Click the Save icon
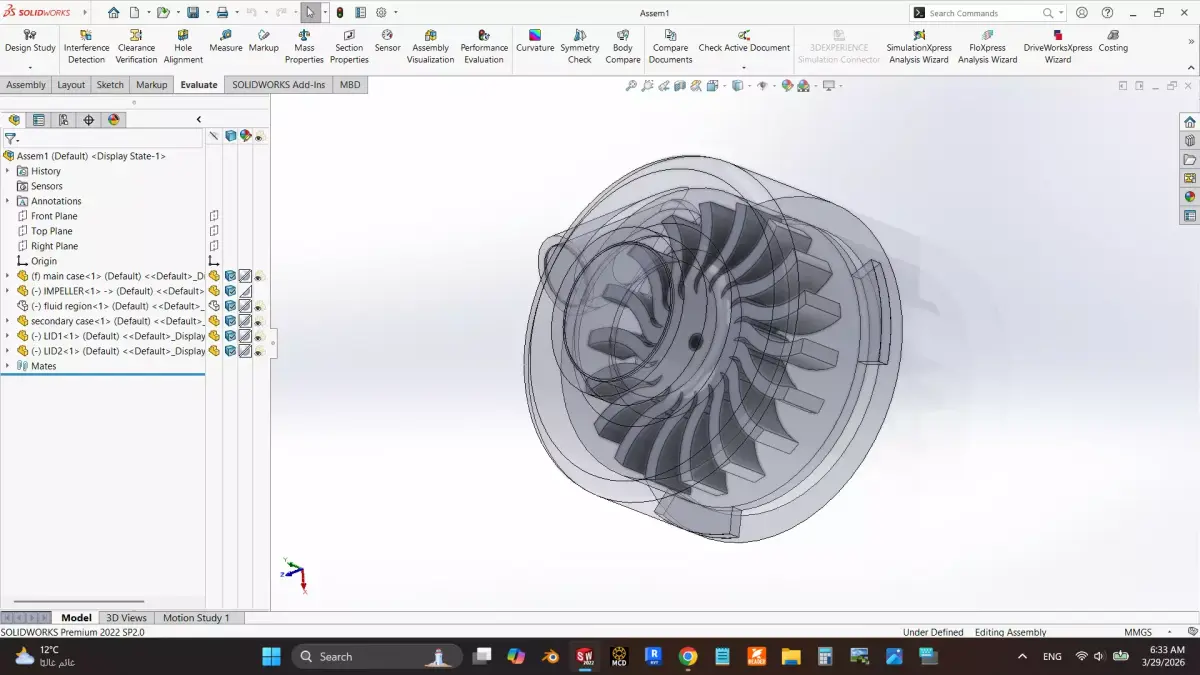 [192, 13]
